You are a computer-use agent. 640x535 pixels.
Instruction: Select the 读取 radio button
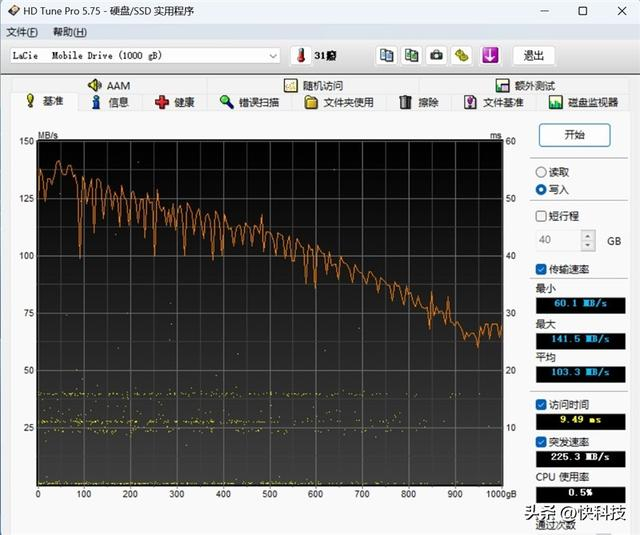tap(541, 172)
